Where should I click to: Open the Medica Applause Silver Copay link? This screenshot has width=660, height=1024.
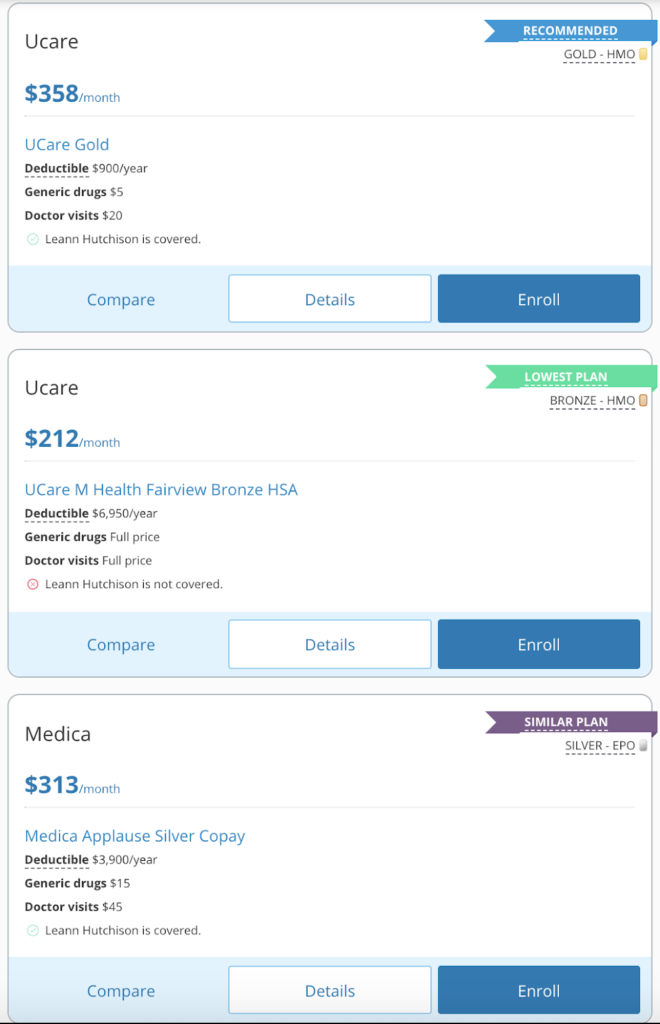pyautogui.click(x=135, y=835)
